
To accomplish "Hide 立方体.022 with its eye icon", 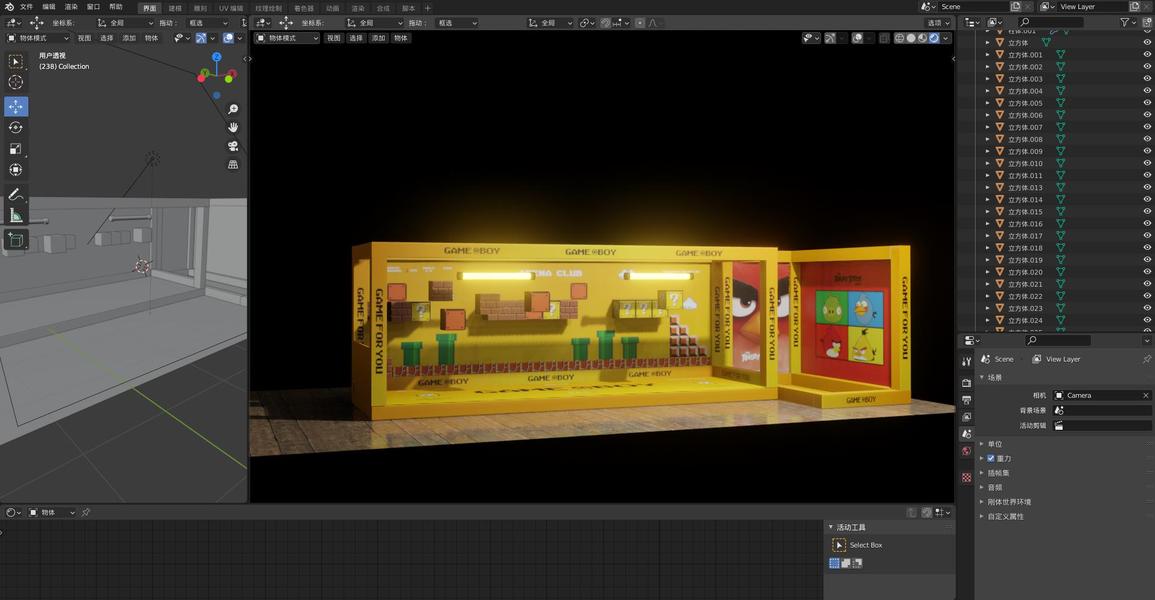I will pos(1147,296).
